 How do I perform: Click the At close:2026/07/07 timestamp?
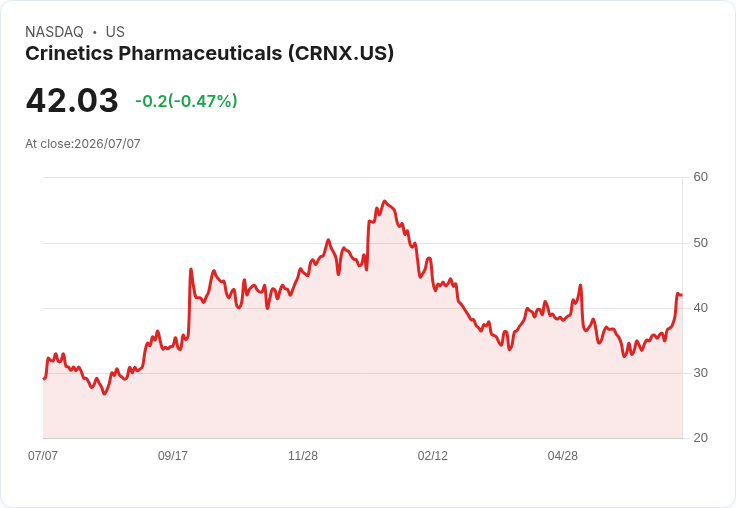[83, 144]
